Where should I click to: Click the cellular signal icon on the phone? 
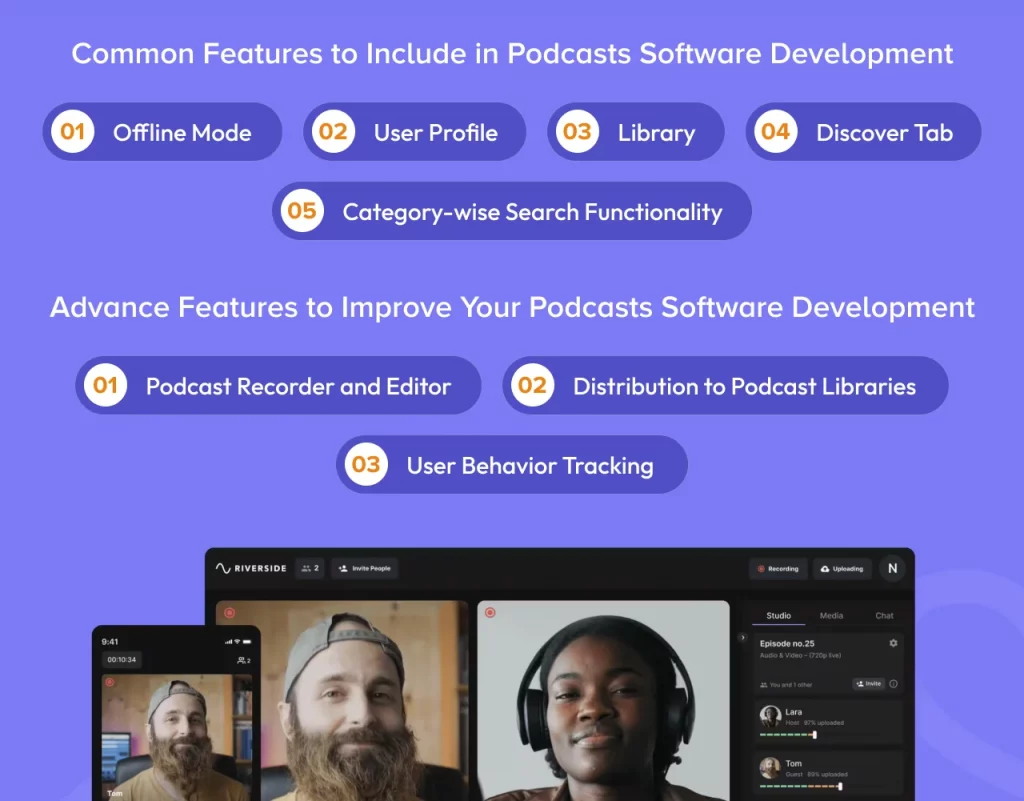pos(229,642)
